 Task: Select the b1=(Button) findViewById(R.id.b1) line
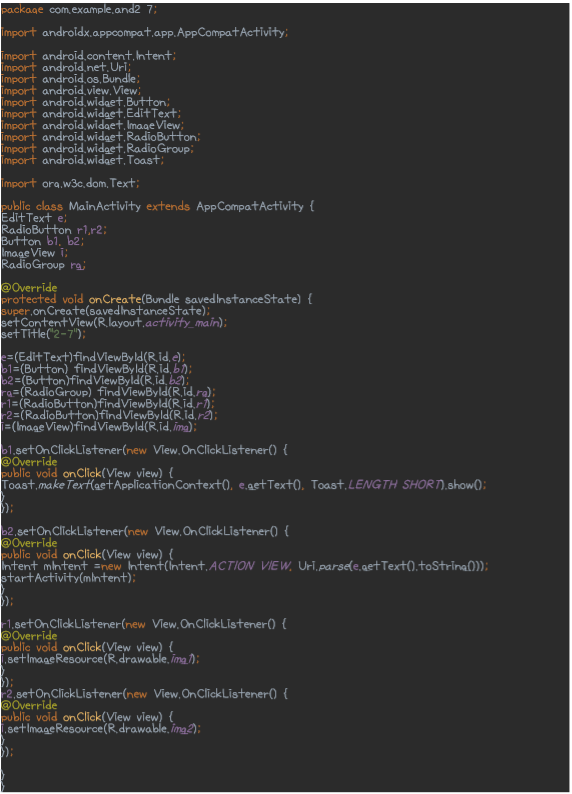pos(97,369)
